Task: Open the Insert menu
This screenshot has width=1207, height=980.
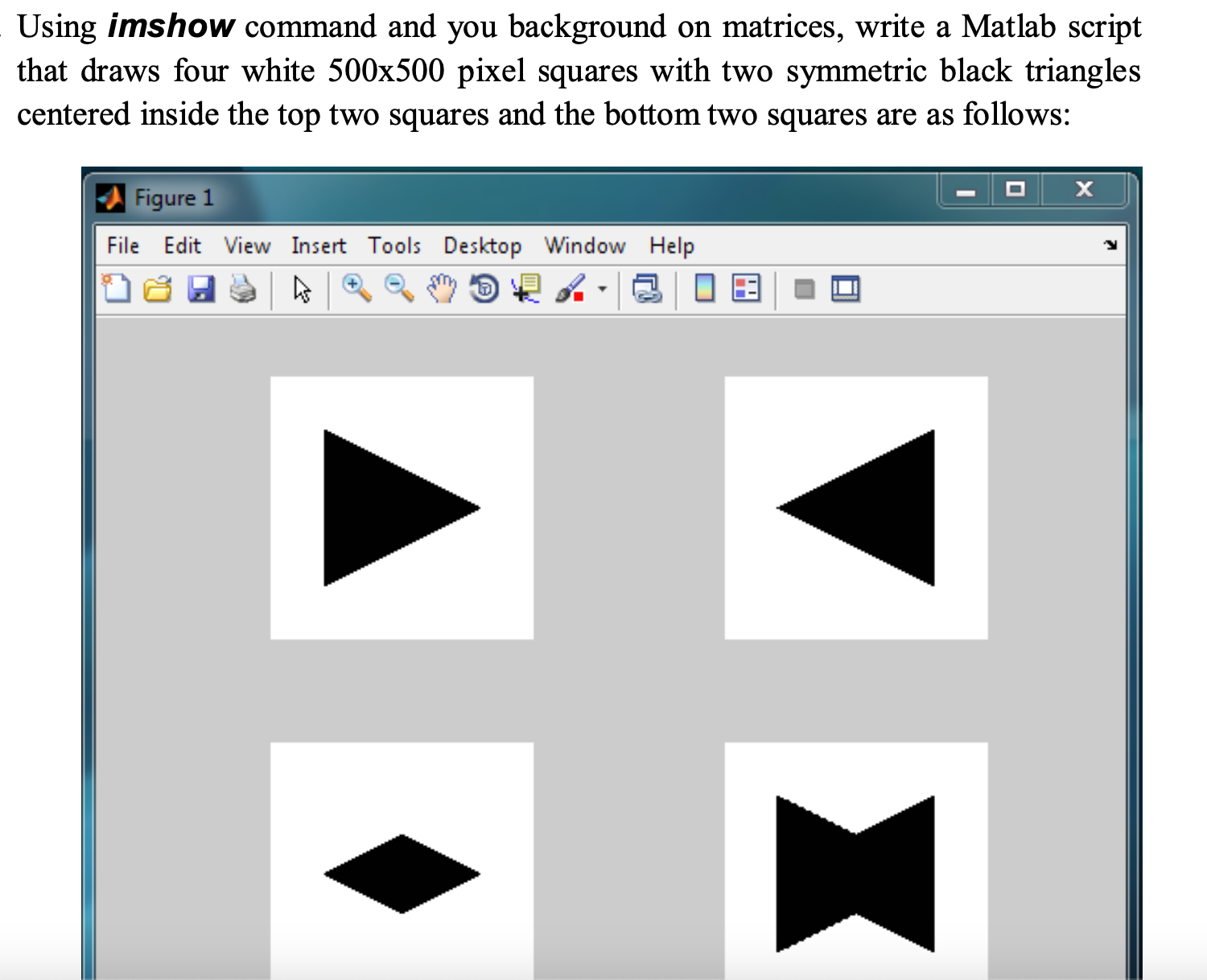Action: (319, 246)
